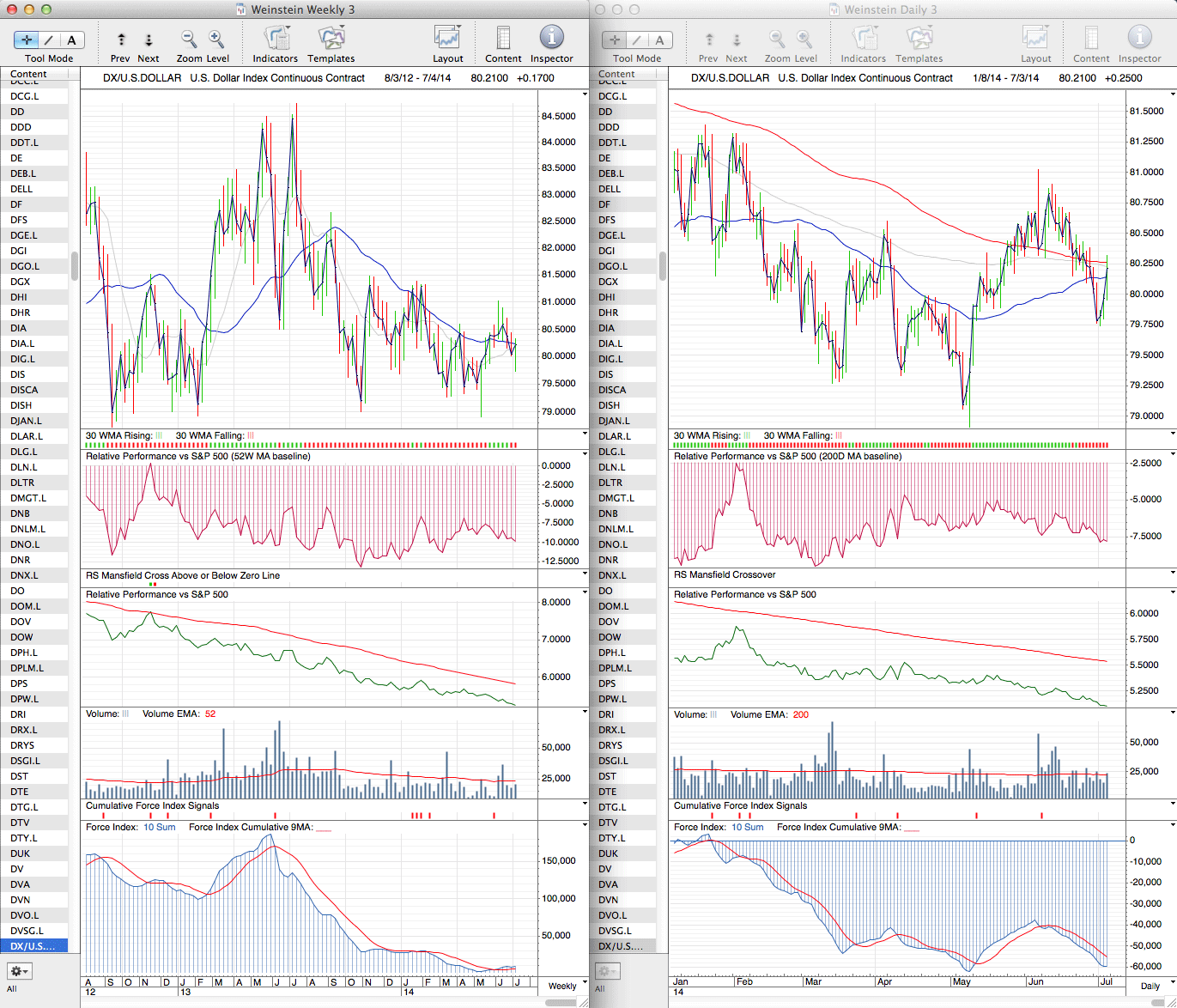The image size is (1177, 1008).
Task: Zoom in using the plus magnifier in Weekly toolbar
Action: 216,39
